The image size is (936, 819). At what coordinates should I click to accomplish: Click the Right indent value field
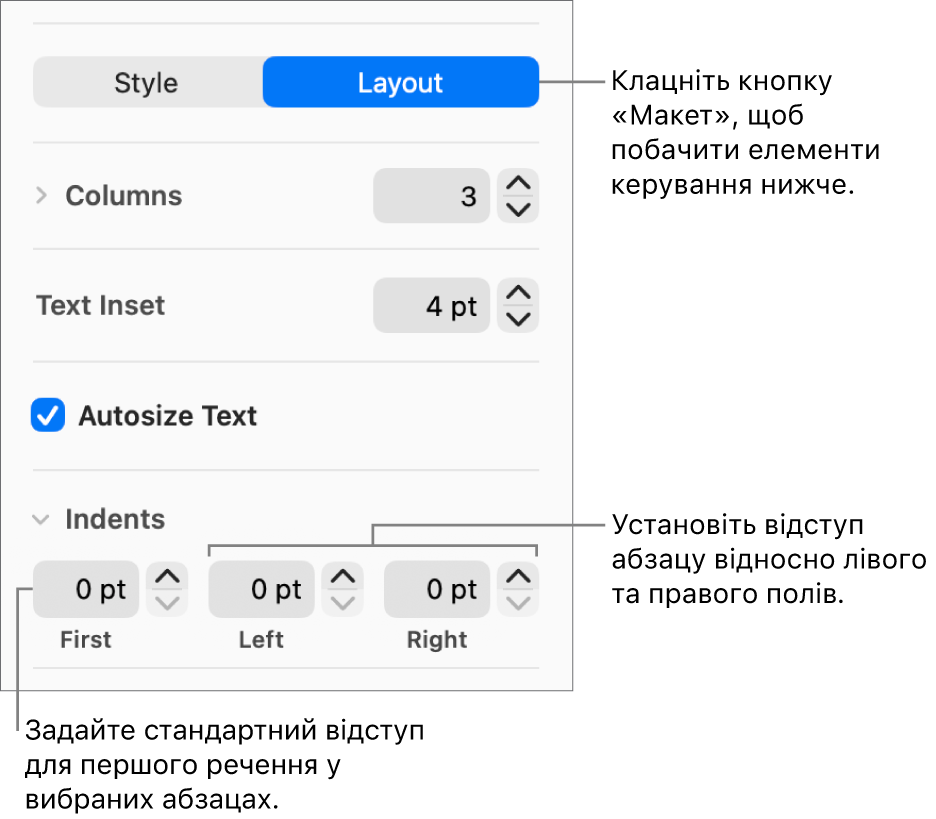[437, 590]
